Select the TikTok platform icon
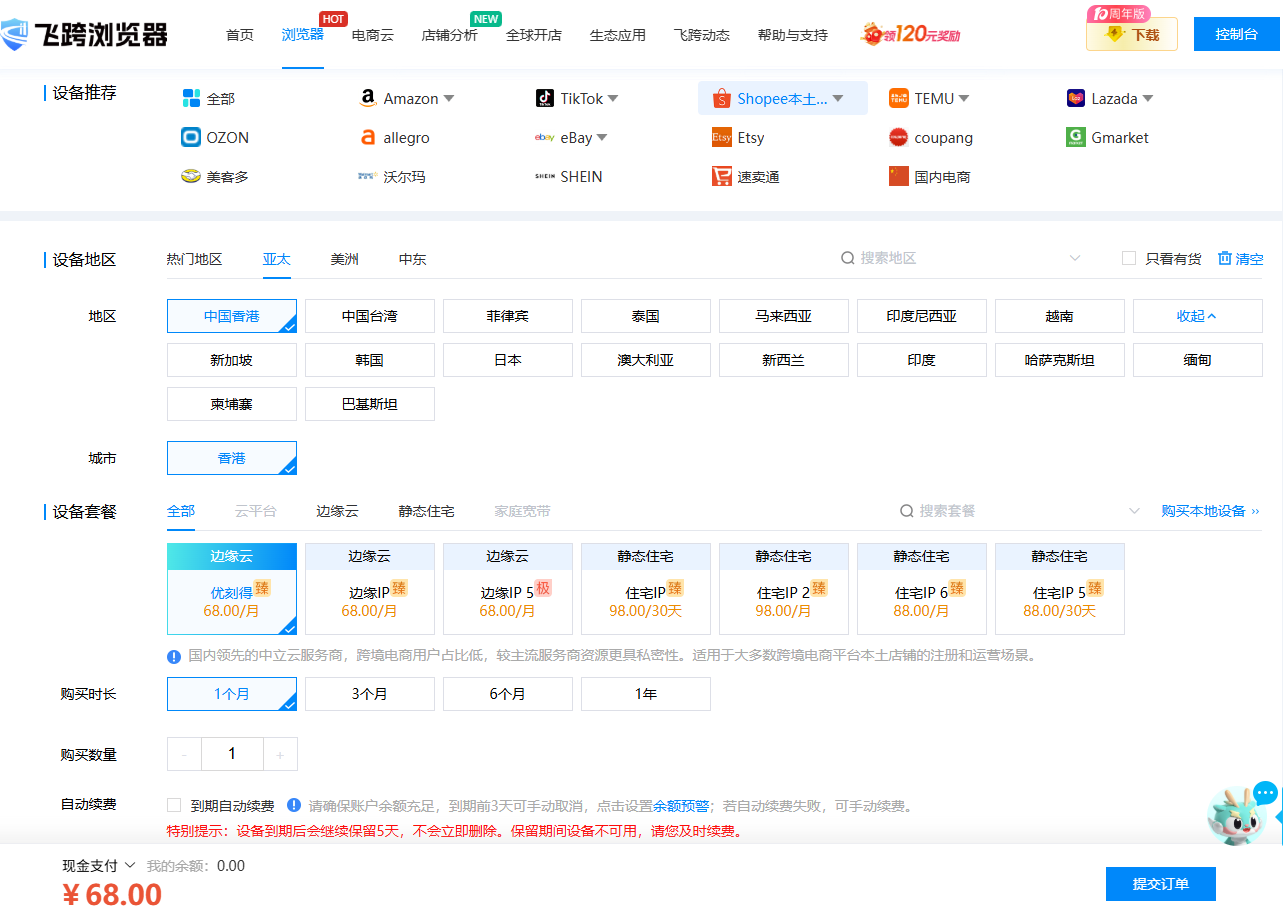 coord(545,99)
